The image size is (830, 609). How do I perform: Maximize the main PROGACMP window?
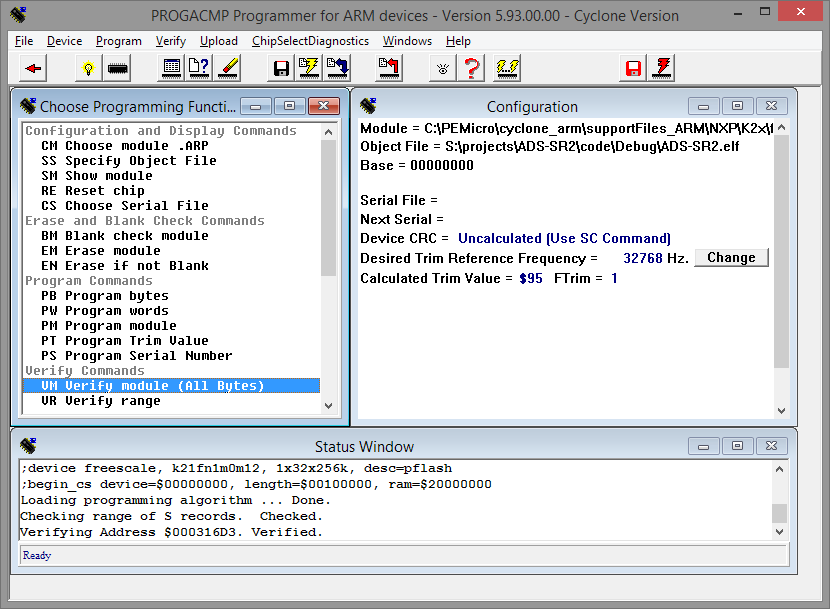(765, 11)
